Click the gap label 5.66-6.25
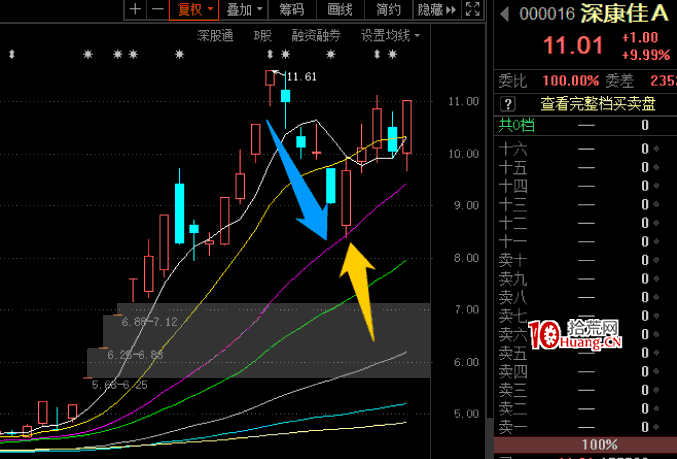This screenshot has width=677, height=459. [120, 385]
